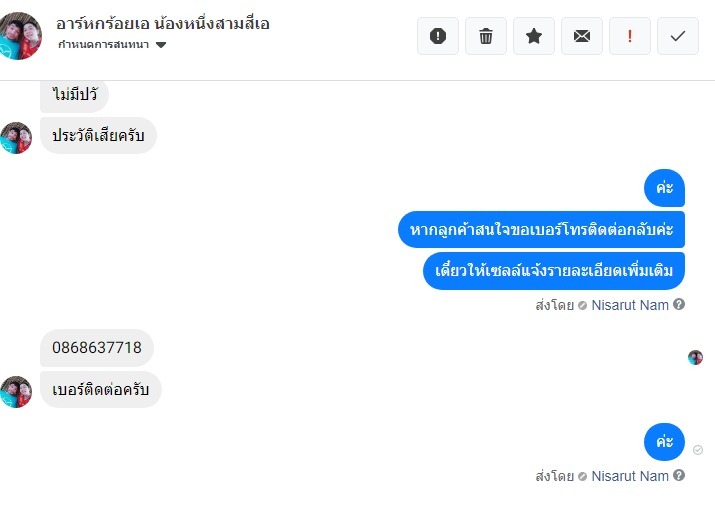Open help icon beside first Nisarut Nam
Image resolution: width=715 pixels, height=512 pixels.
point(679,304)
